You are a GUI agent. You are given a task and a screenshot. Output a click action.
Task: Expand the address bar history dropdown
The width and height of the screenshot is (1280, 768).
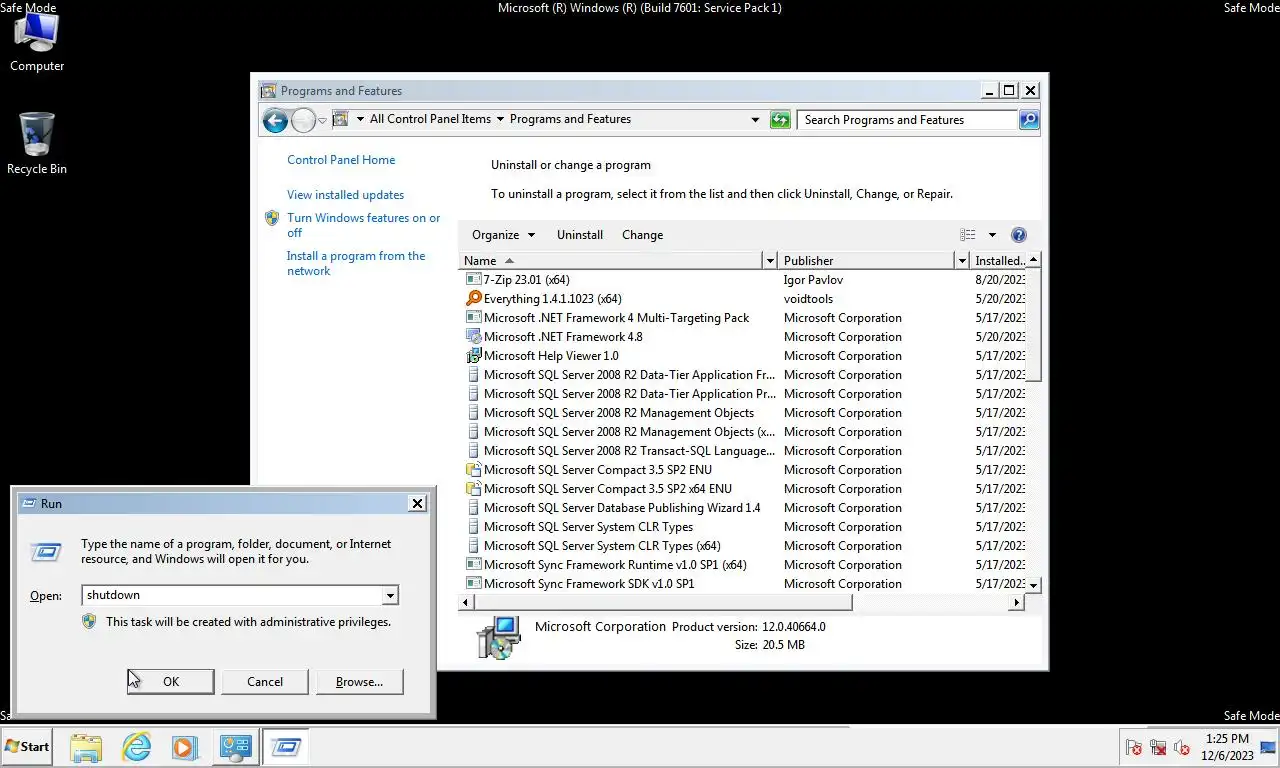point(755,120)
